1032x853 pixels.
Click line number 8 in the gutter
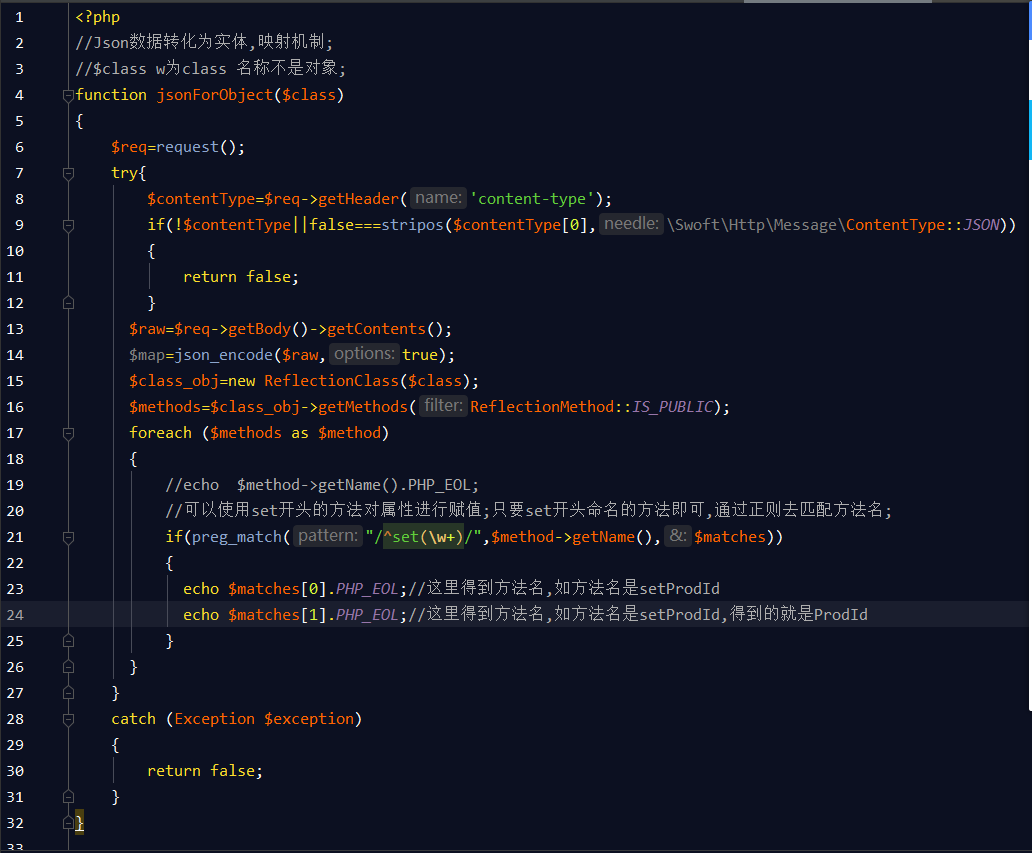click(x=19, y=199)
